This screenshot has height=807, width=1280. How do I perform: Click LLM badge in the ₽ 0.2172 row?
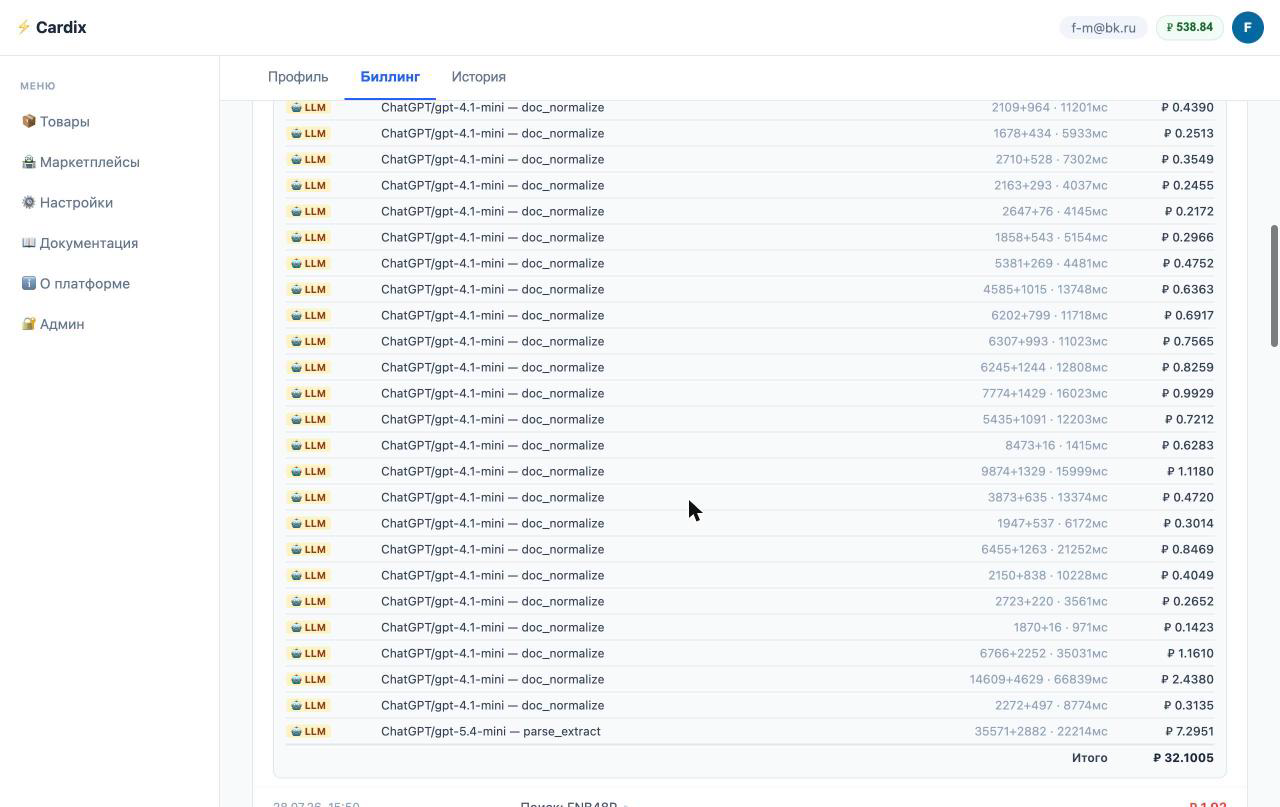[308, 211]
